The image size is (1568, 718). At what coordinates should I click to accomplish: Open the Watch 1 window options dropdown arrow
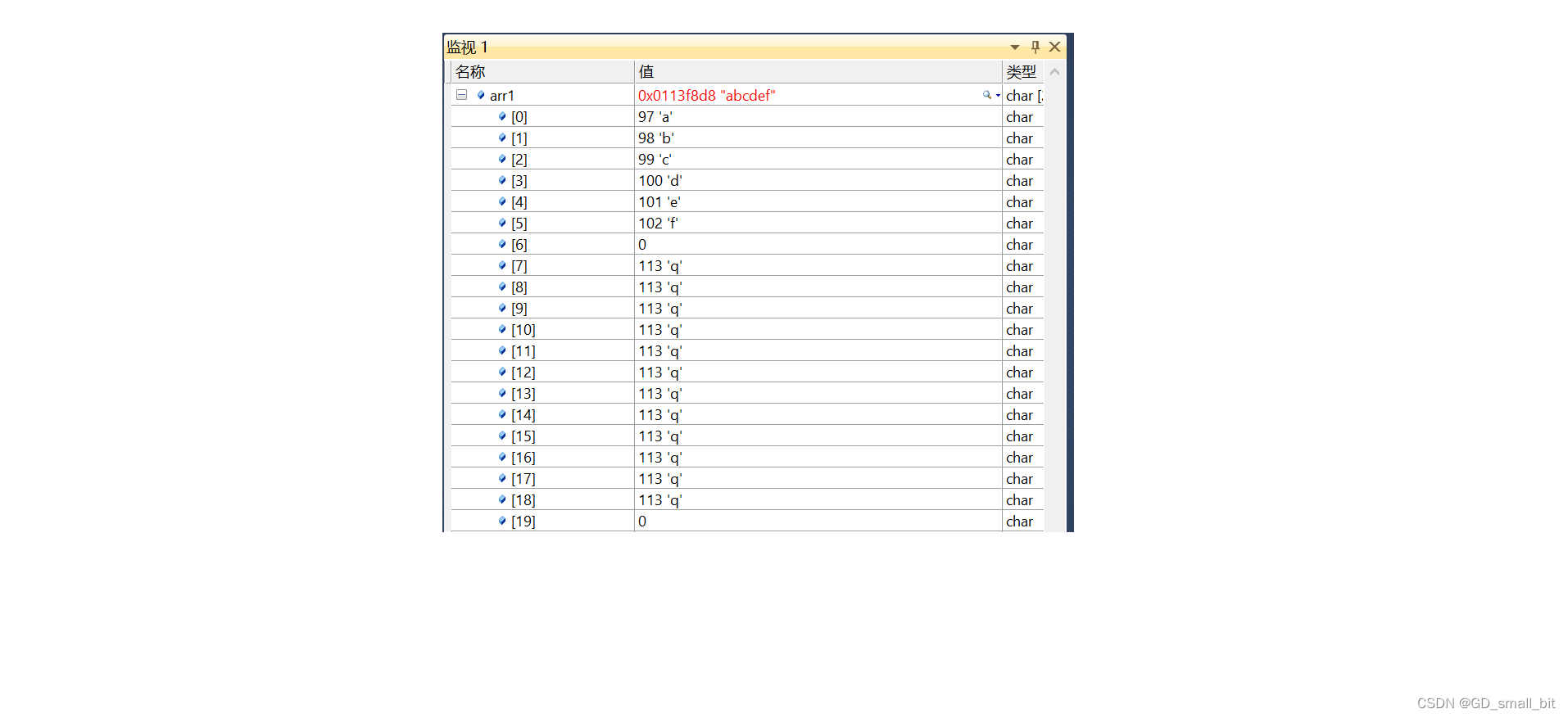coord(1015,47)
